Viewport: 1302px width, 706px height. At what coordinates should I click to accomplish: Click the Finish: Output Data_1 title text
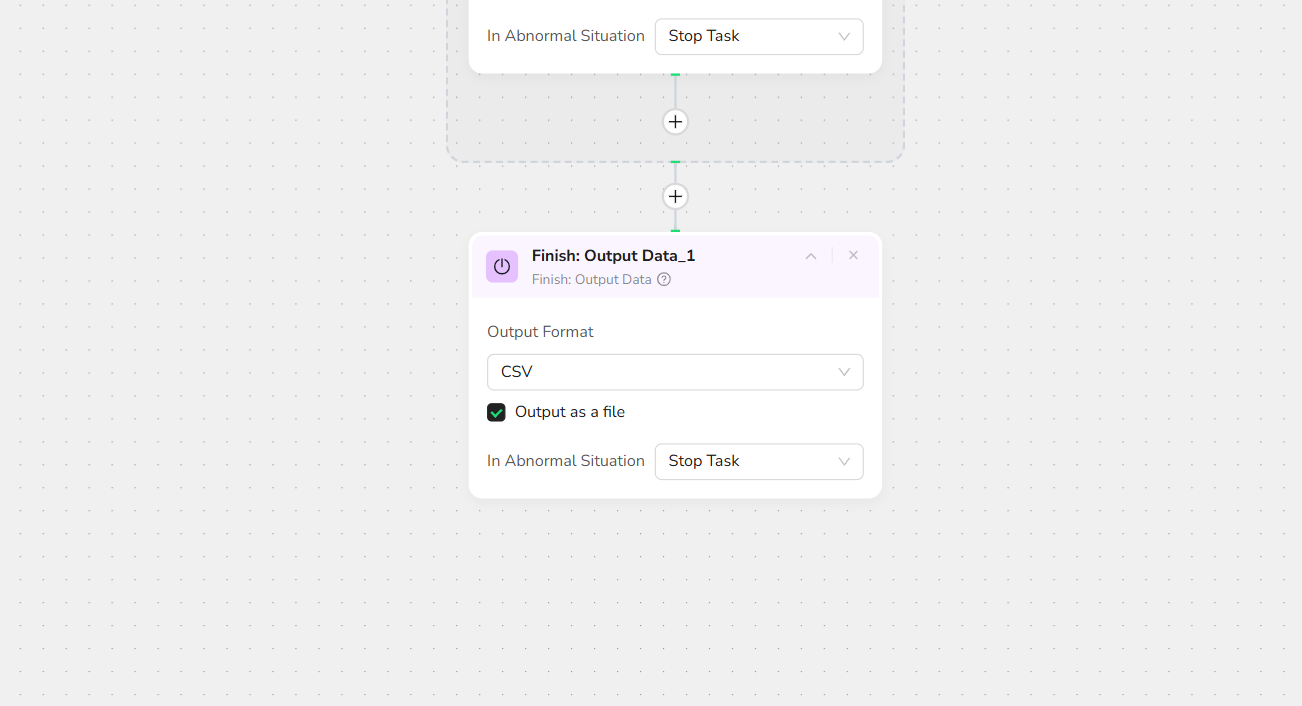pos(613,256)
